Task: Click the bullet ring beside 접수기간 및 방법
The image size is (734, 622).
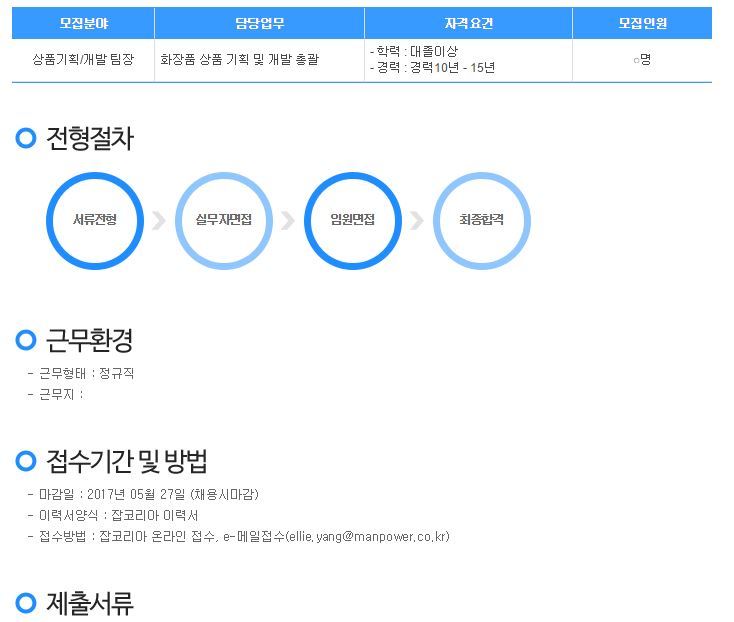Action: coord(26,461)
